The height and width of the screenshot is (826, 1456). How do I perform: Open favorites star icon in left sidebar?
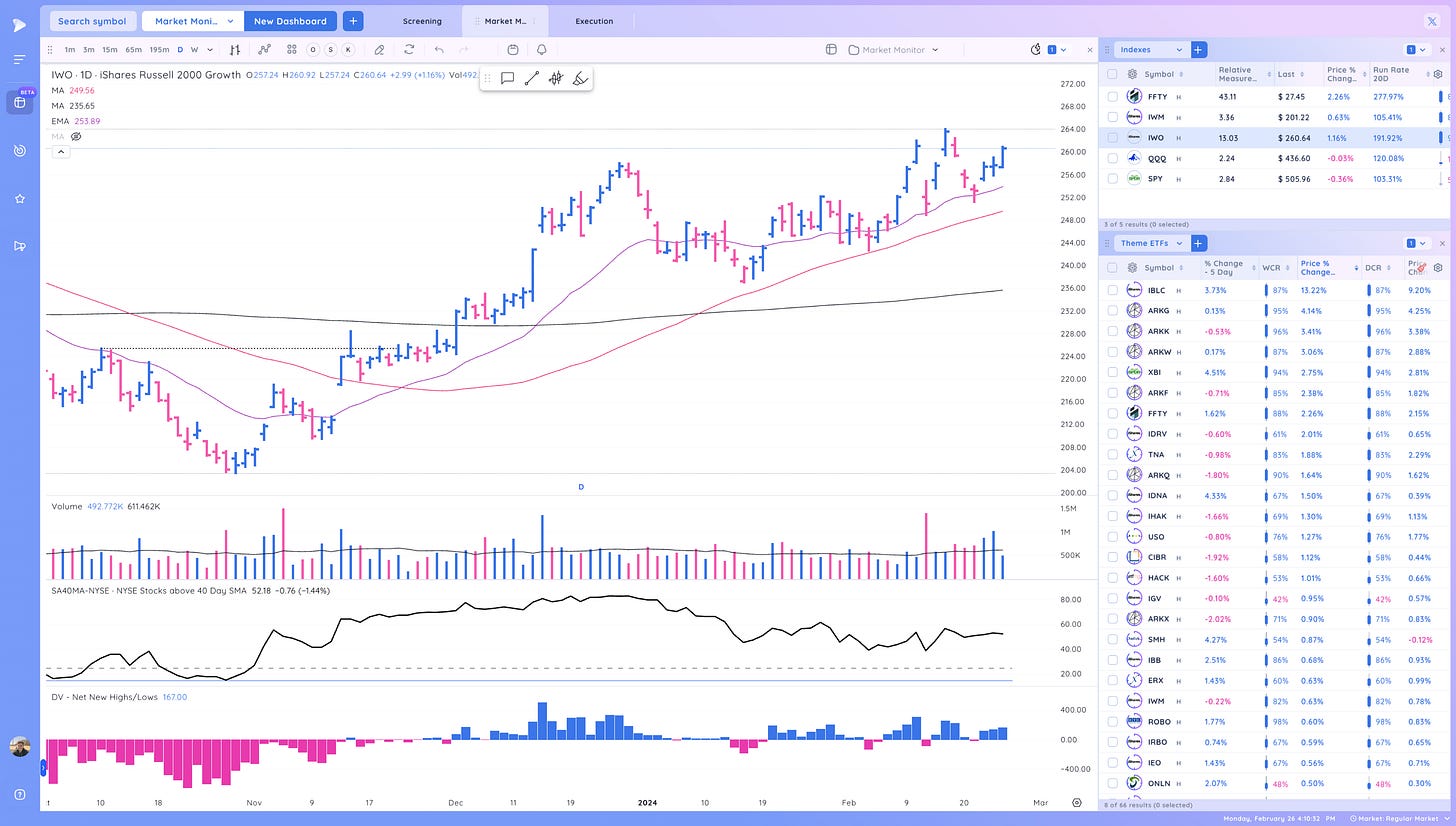[x=20, y=199]
